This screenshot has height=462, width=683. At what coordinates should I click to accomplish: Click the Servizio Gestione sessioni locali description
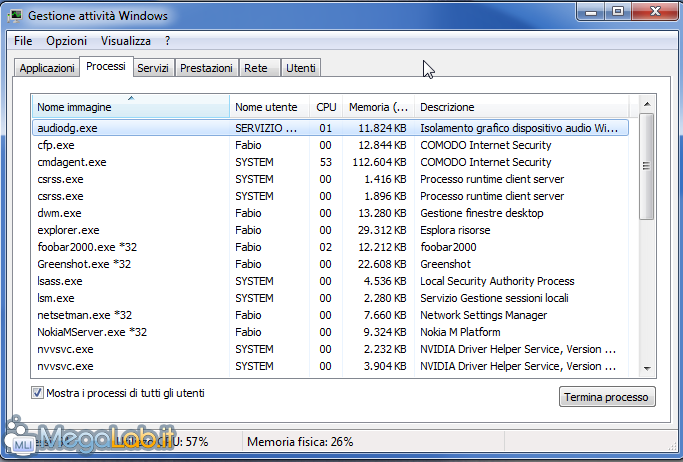click(x=494, y=298)
